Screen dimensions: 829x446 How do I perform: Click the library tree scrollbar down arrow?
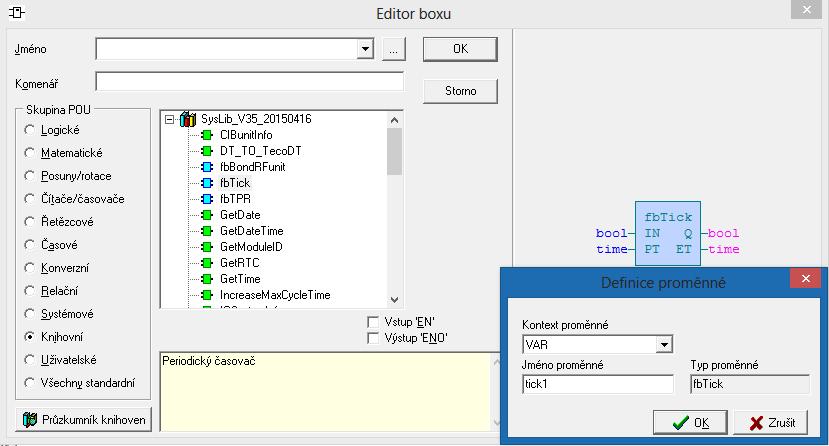point(394,300)
